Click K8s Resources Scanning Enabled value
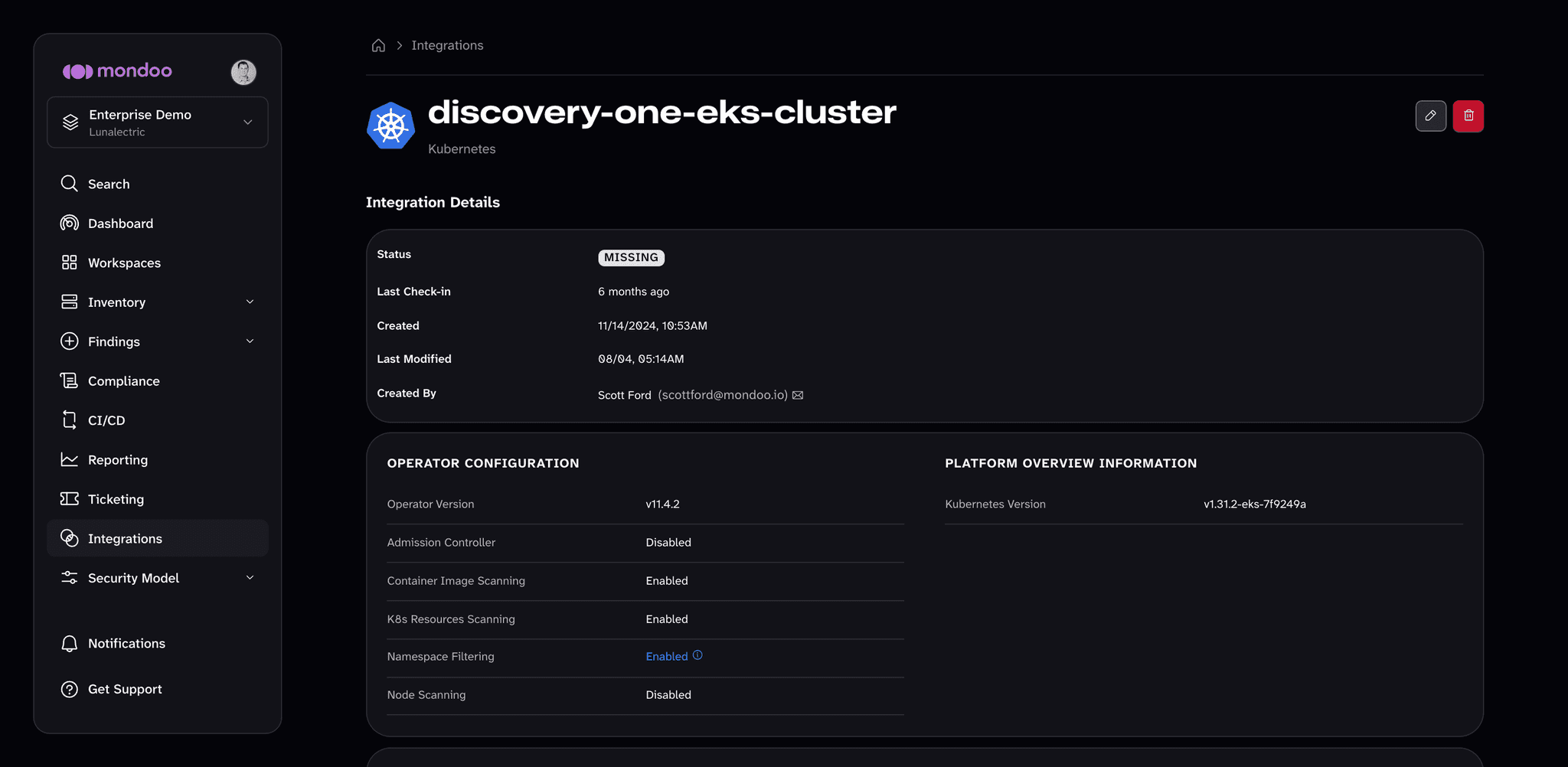 click(x=667, y=619)
